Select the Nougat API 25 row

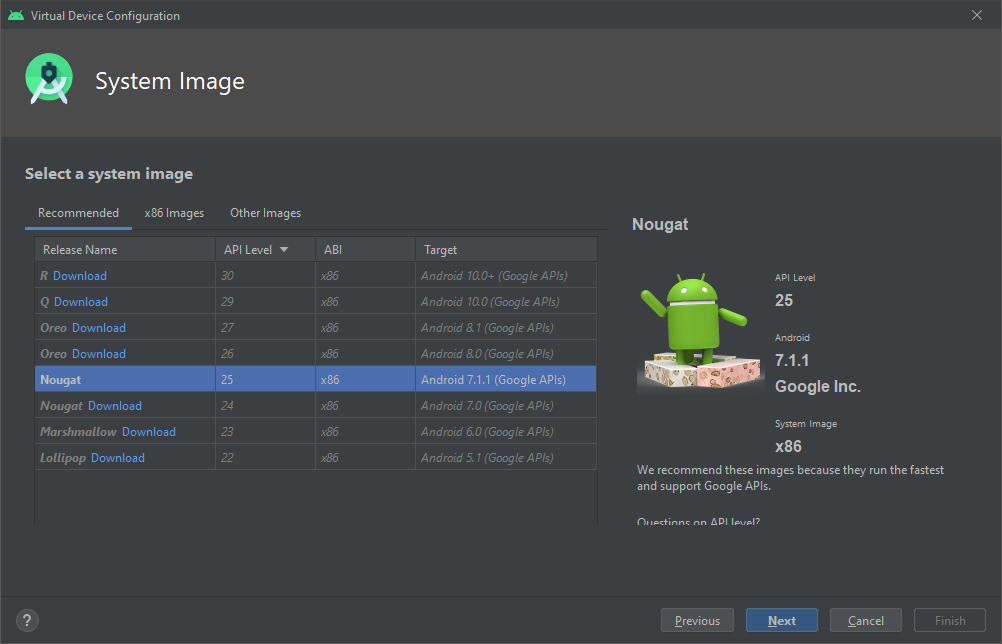(315, 380)
